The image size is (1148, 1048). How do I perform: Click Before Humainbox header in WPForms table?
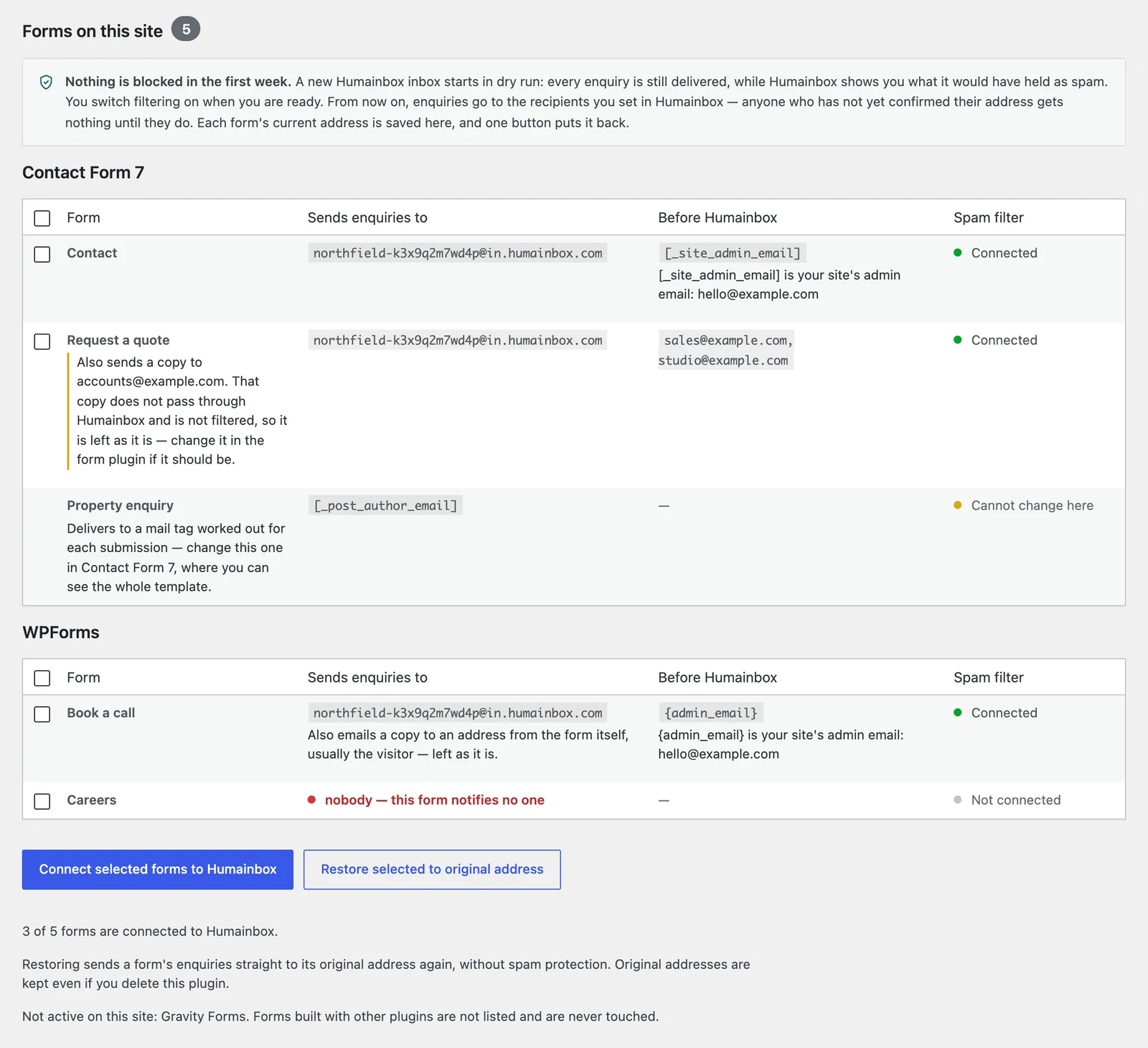717,678
